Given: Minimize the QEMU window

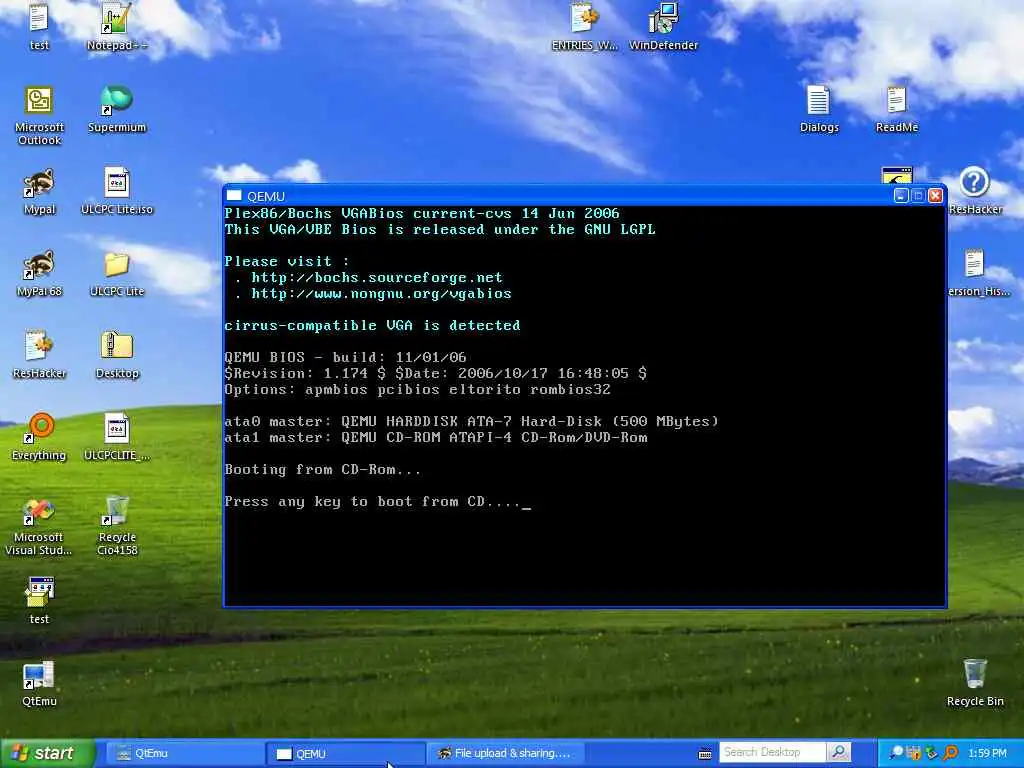Looking at the screenshot, I should tap(901, 195).
